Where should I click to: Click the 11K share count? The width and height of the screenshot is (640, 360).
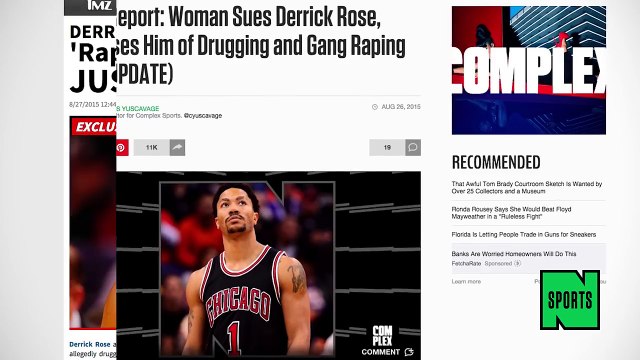(x=151, y=147)
